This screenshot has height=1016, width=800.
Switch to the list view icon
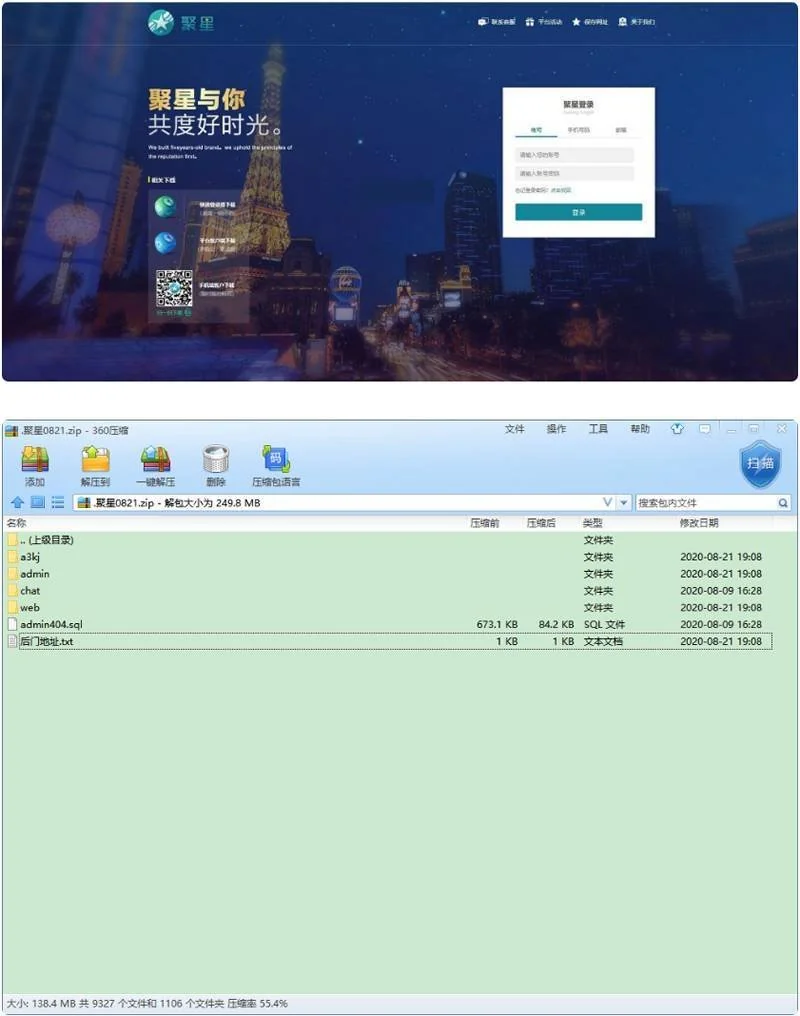coord(57,503)
